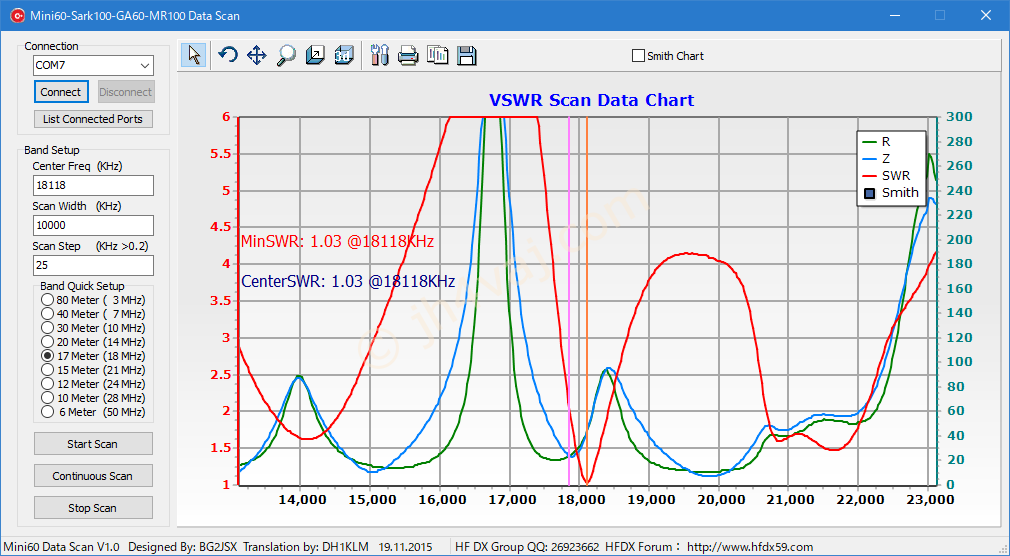Click 'Translation by: DH1KLM' status text
Screen dimensions: 1010x556
pos(306,547)
